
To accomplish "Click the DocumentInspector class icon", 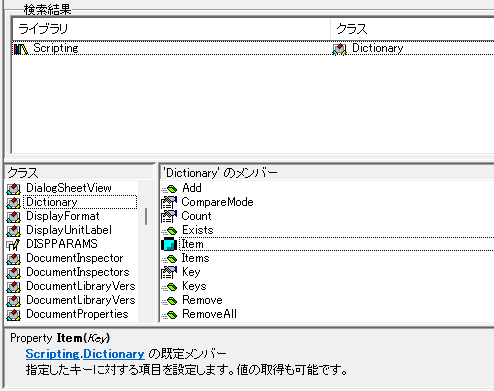I will point(14,259).
